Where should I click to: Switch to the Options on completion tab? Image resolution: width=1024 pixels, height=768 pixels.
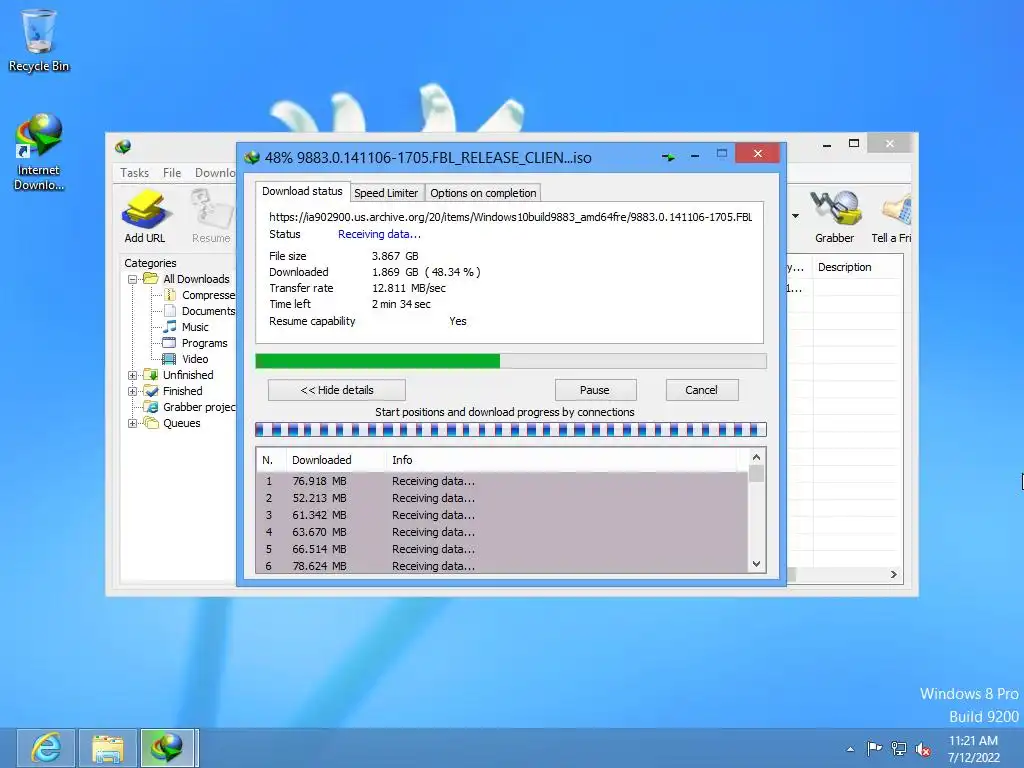483,193
